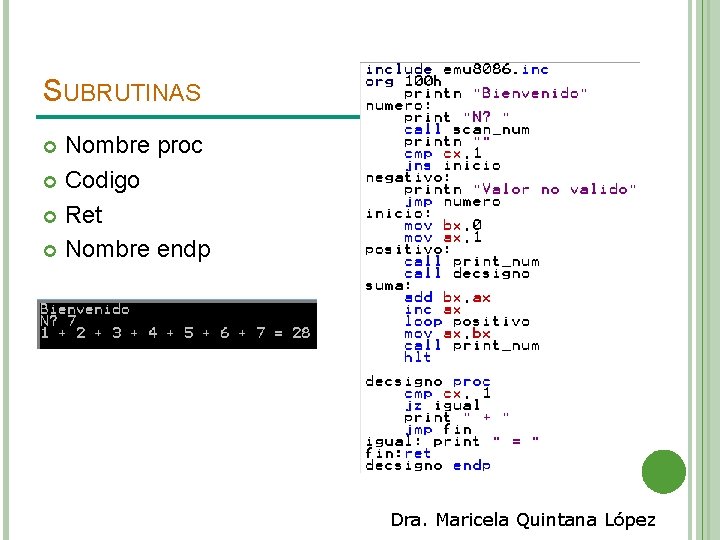Select the 'printn "Valor no valido"' line

point(520,189)
